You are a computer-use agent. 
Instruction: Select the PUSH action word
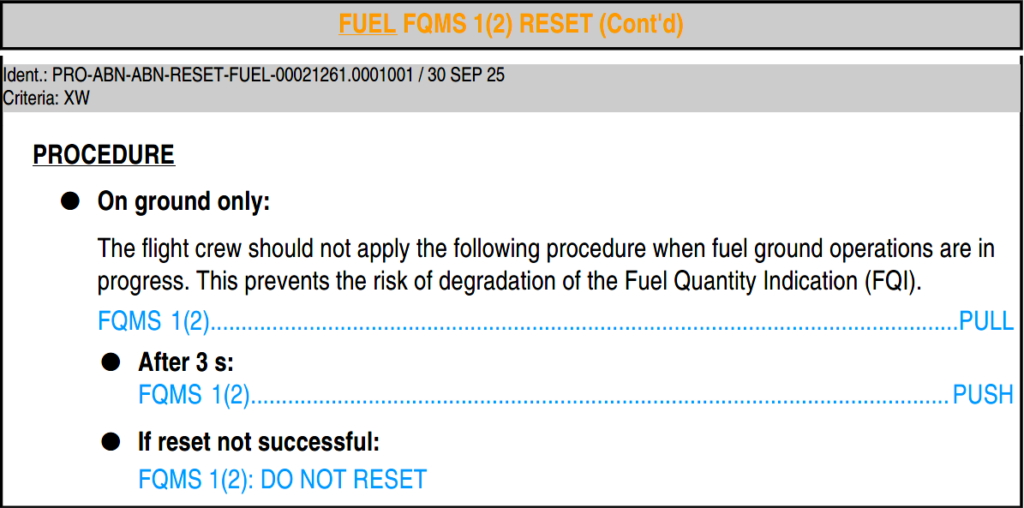click(983, 394)
